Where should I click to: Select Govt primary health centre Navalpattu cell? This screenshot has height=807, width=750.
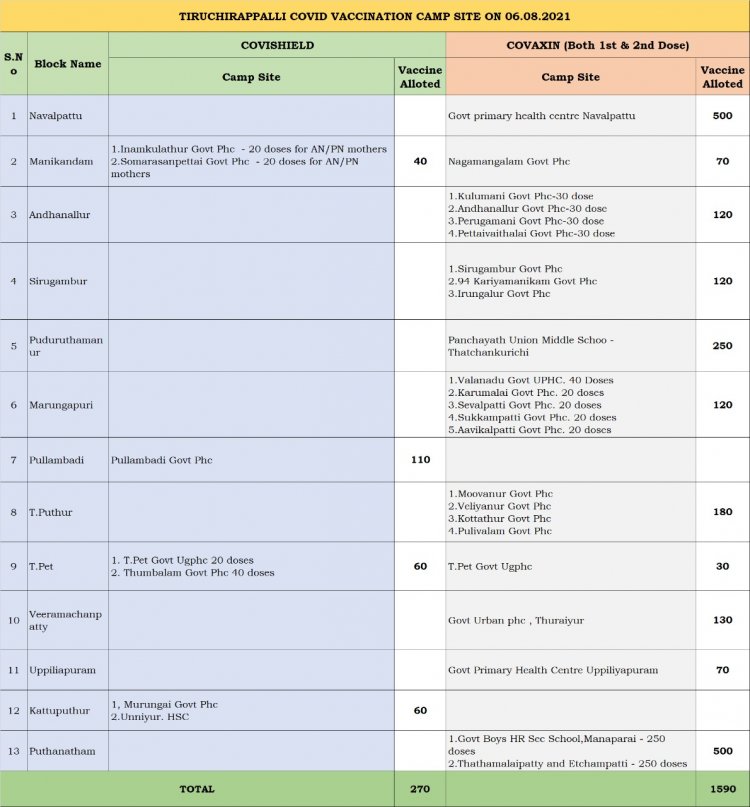[570, 116]
